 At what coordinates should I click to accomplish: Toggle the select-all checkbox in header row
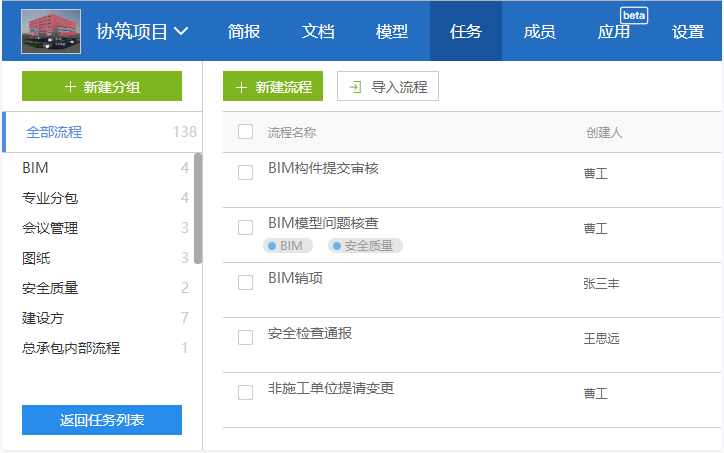tap(245, 132)
